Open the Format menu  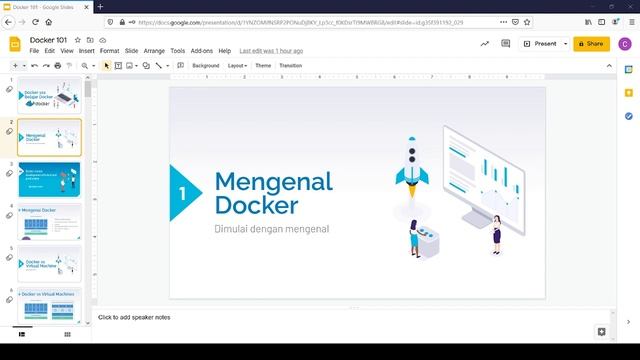(109, 51)
